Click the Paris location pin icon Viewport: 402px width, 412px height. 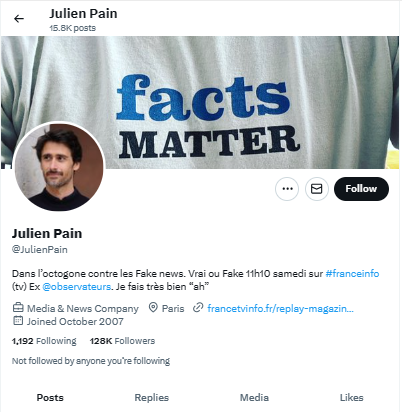153,308
